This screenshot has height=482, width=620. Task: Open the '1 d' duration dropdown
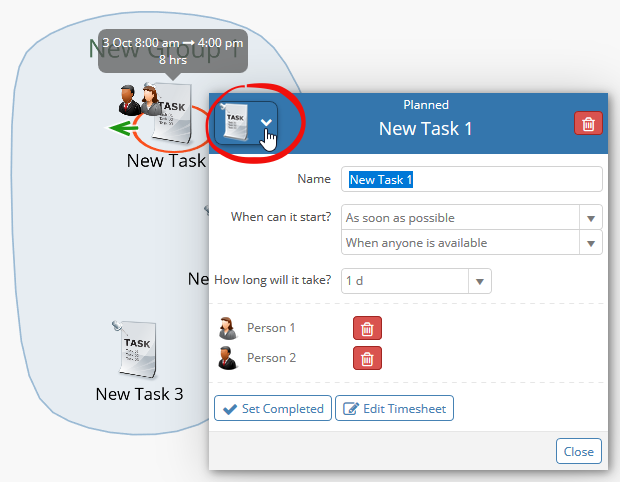416,281
